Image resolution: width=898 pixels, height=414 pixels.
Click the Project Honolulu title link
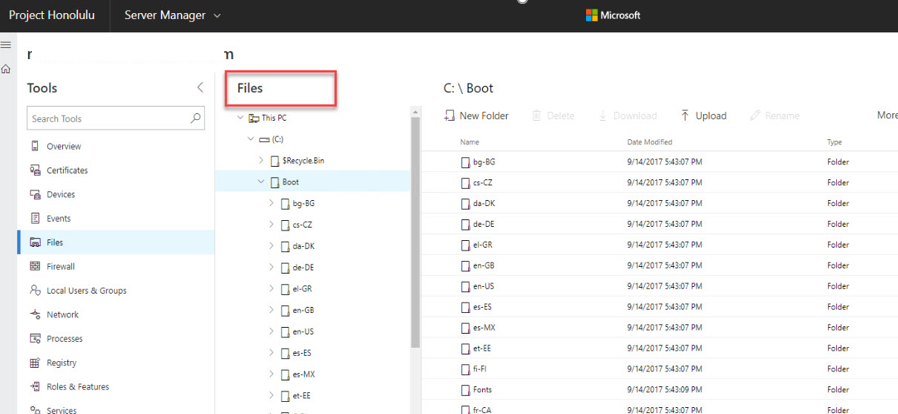click(51, 15)
